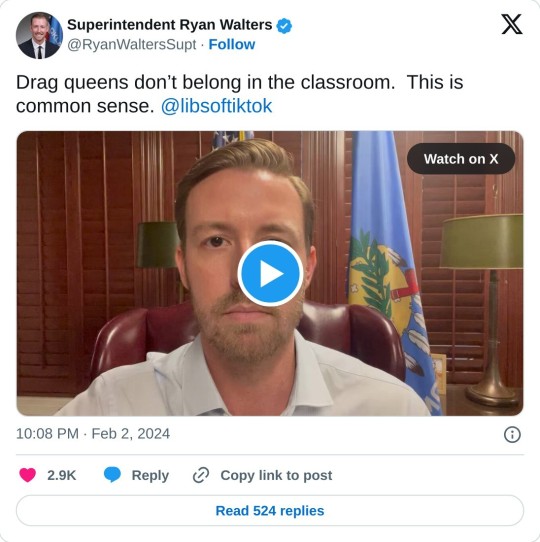Follow @RyanWaltersSupt

pyautogui.click(x=232, y=45)
